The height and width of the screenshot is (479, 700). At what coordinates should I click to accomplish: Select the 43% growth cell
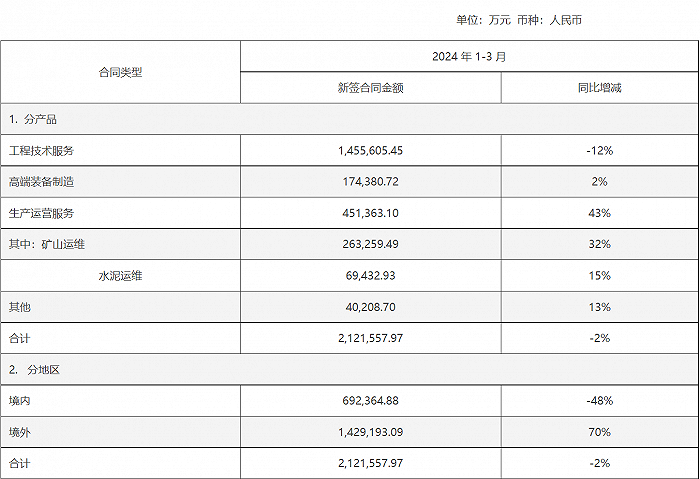(x=599, y=213)
